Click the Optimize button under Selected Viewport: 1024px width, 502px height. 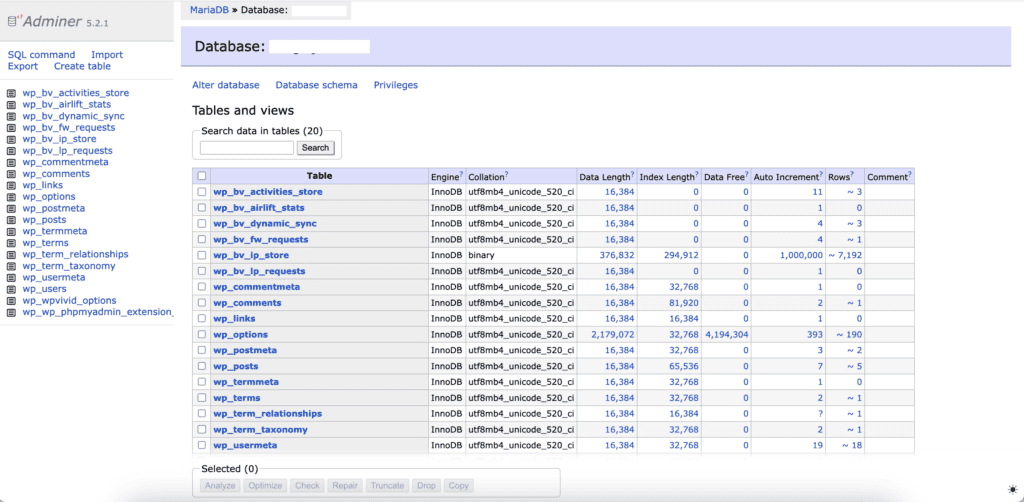266,486
